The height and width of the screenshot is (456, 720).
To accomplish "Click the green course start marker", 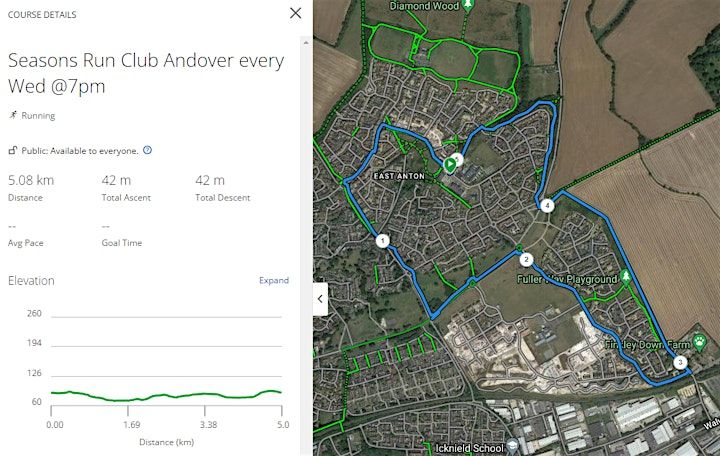I will (x=450, y=163).
